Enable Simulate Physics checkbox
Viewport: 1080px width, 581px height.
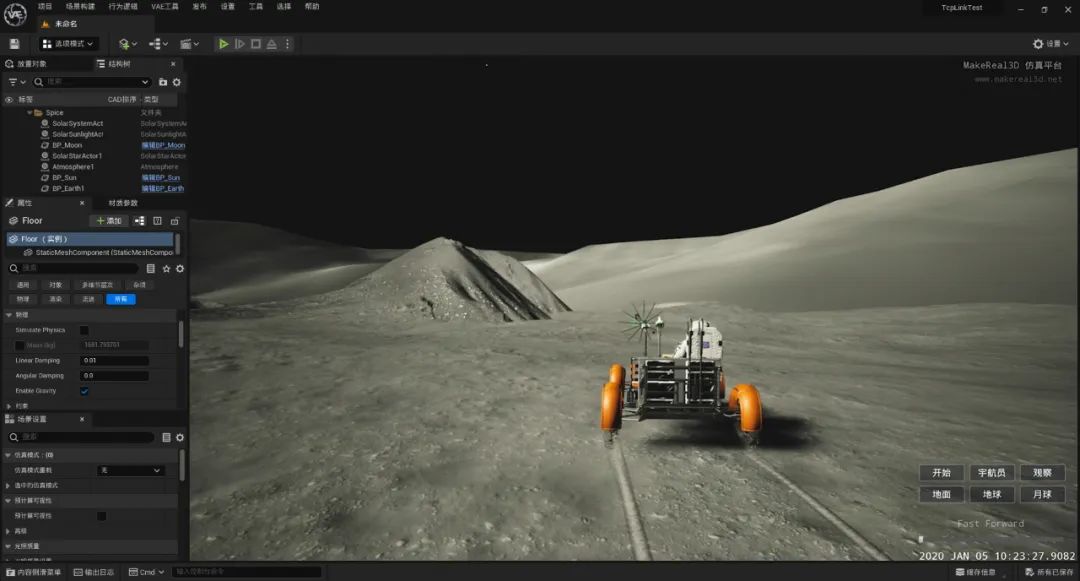pos(84,330)
